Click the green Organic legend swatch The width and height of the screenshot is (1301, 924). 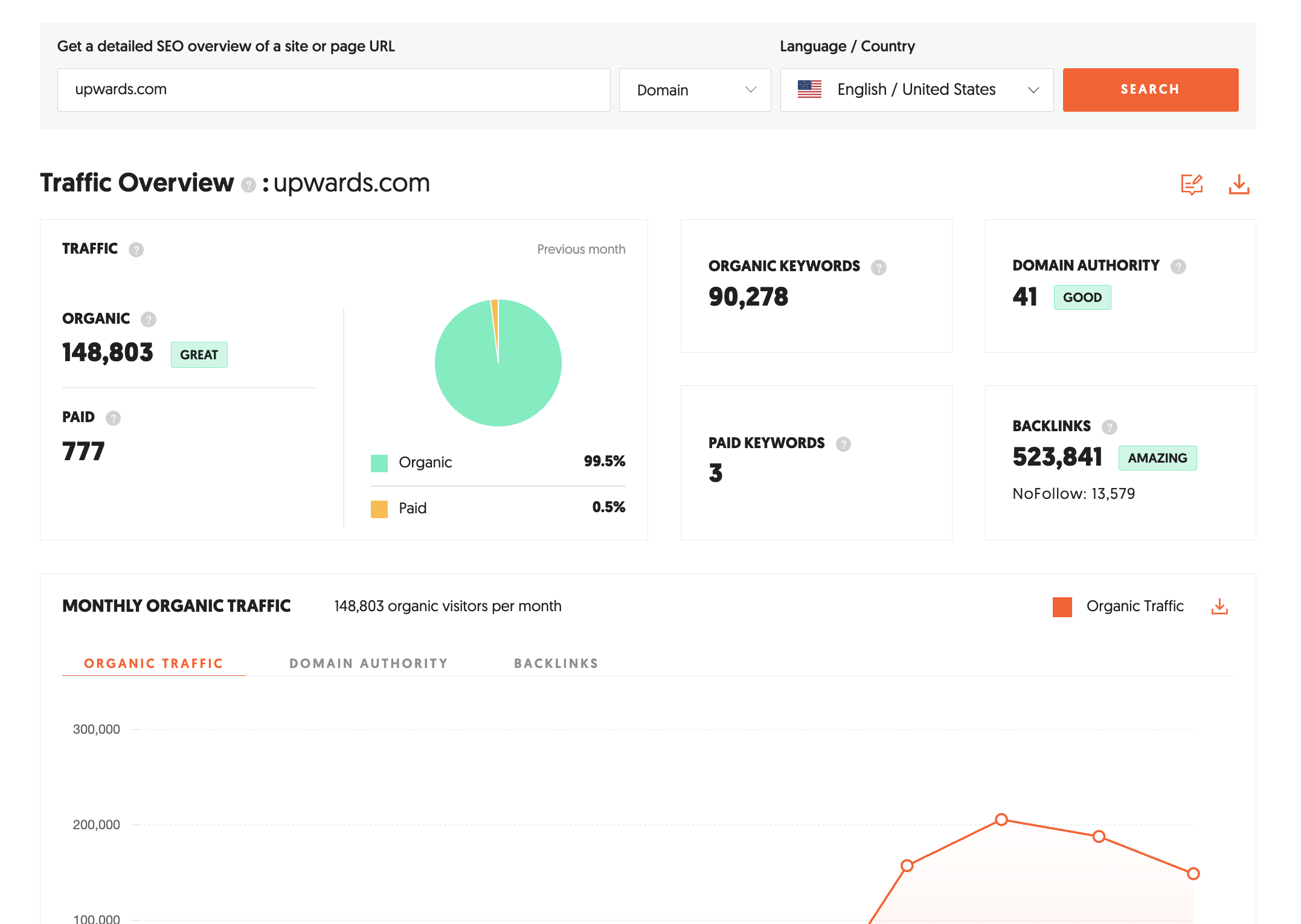tap(379, 463)
